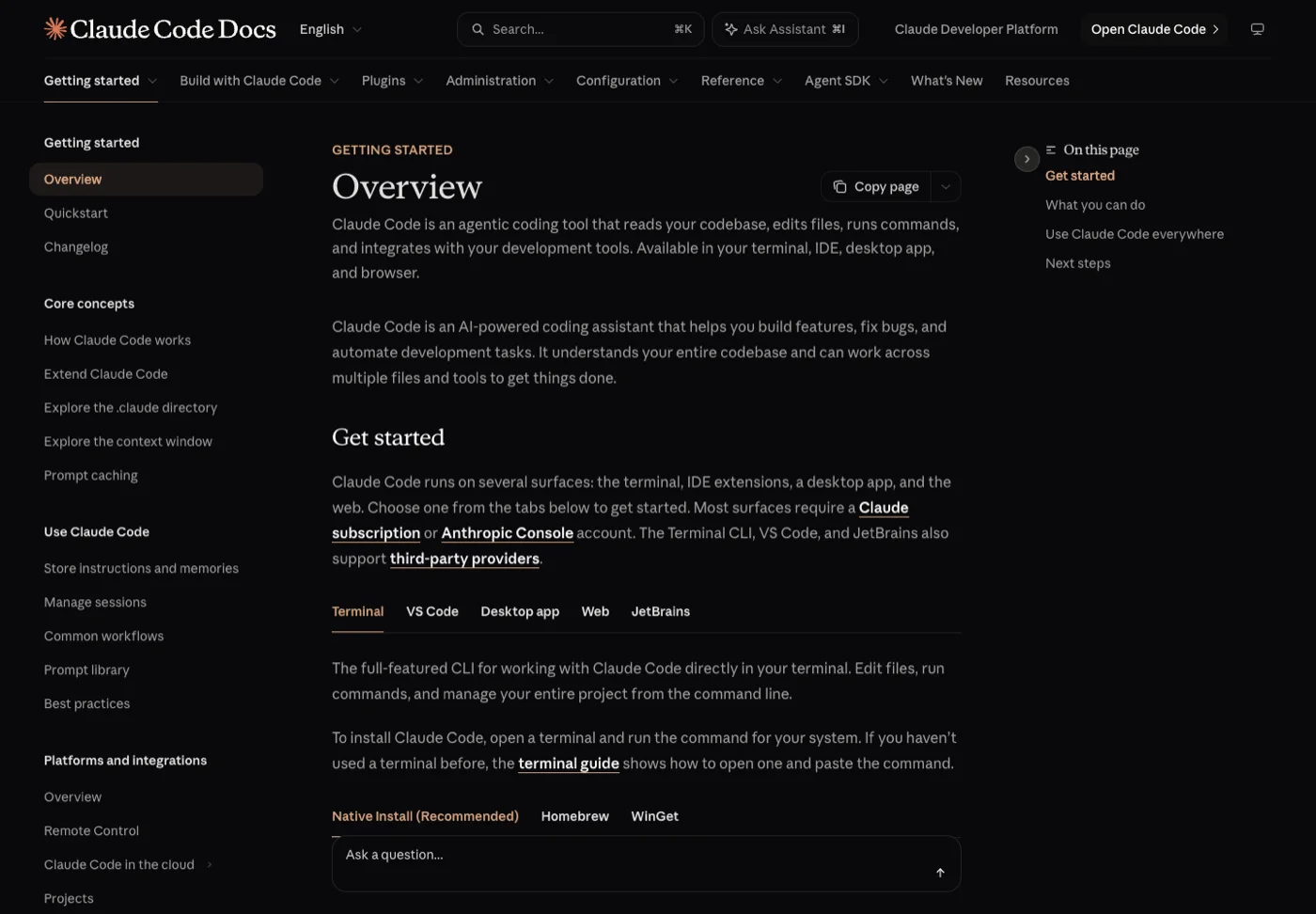The image size is (1316, 914).
Task: Select the Web tab
Action: click(x=595, y=611)
